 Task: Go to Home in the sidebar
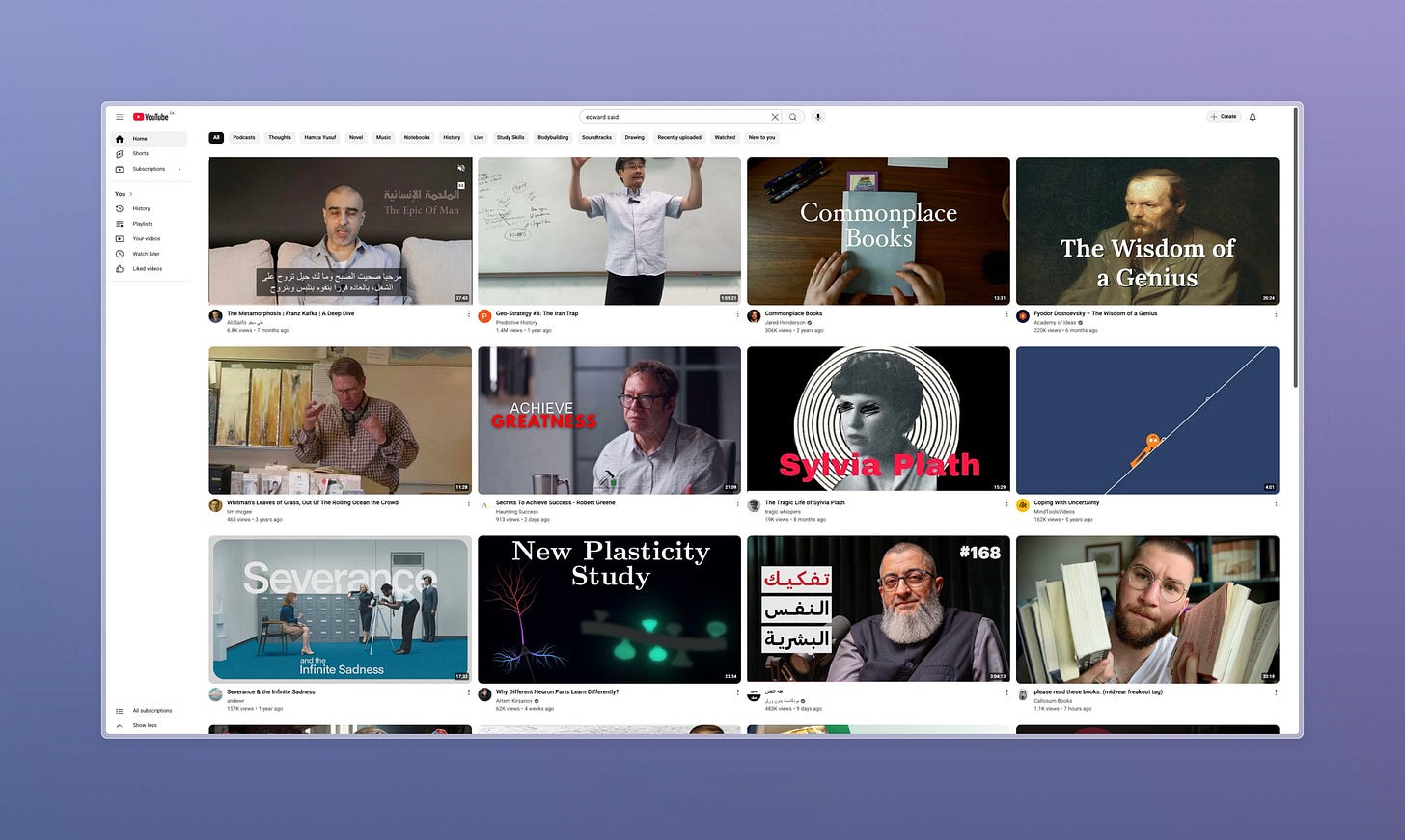(x=150, y=139)
